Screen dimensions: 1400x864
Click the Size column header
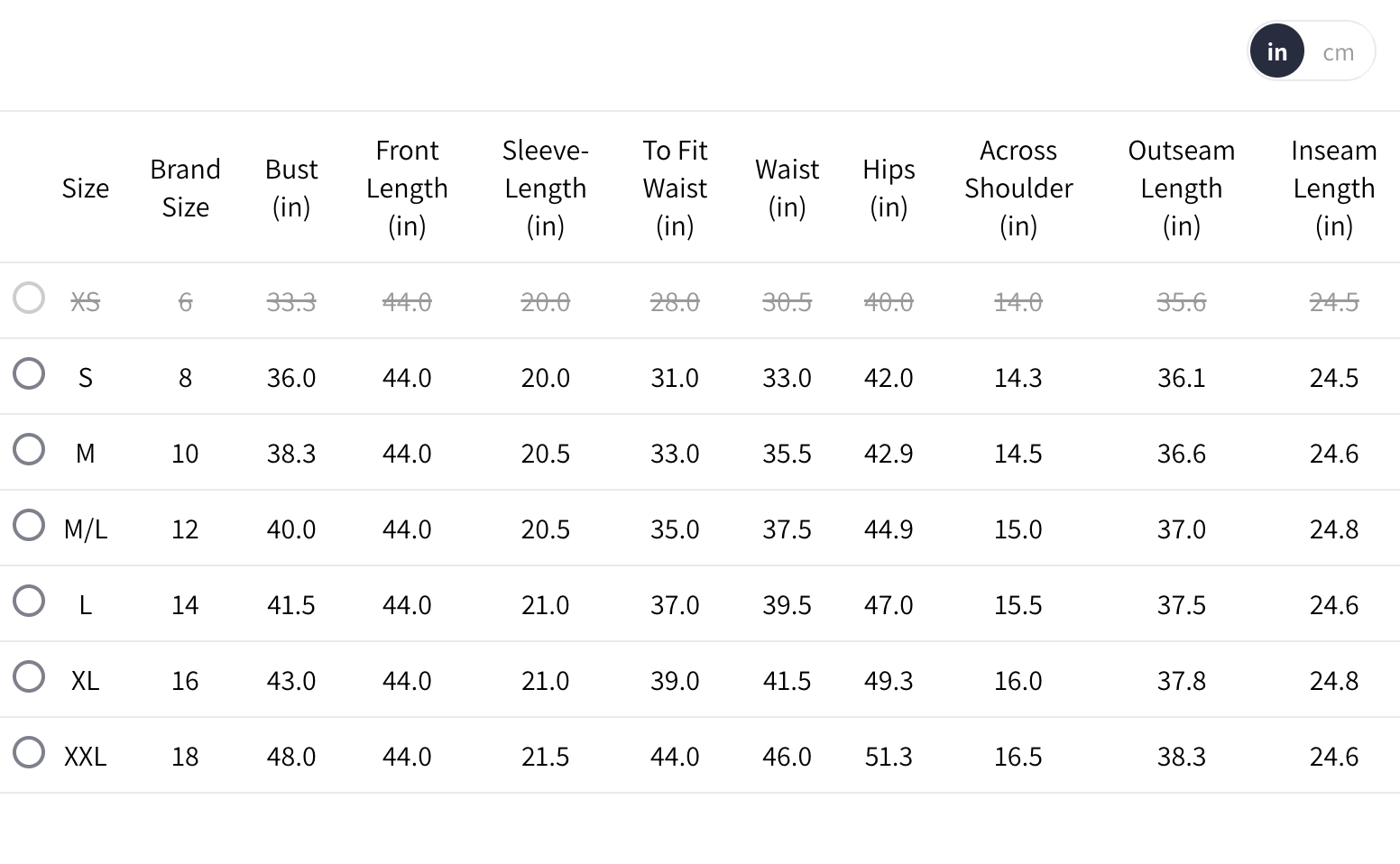click(x=86, y=188)
